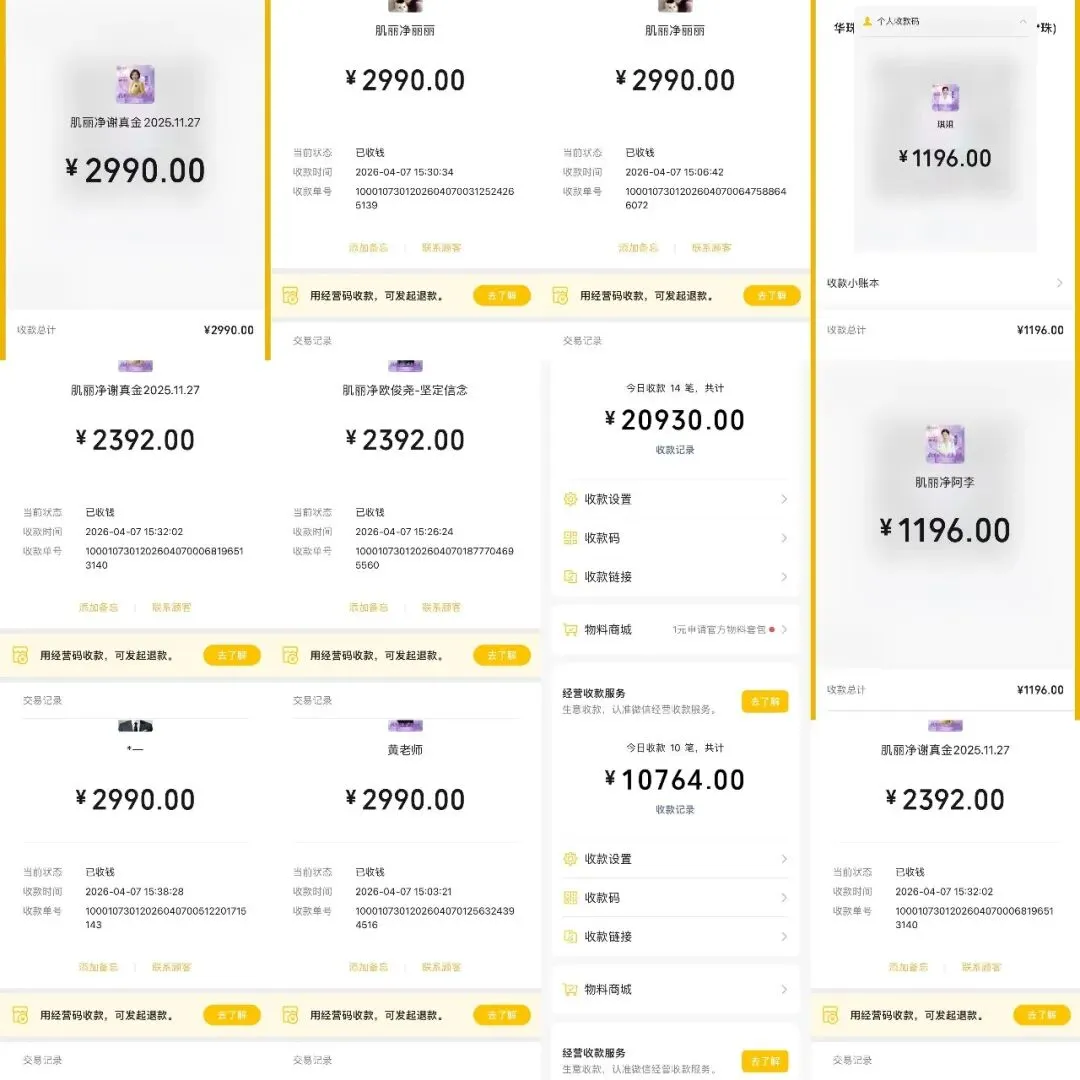Collapse the 个人收款码 dropdown chevron
This screenshot has height=1080, width=1080.
click(x=1023, y=21)
